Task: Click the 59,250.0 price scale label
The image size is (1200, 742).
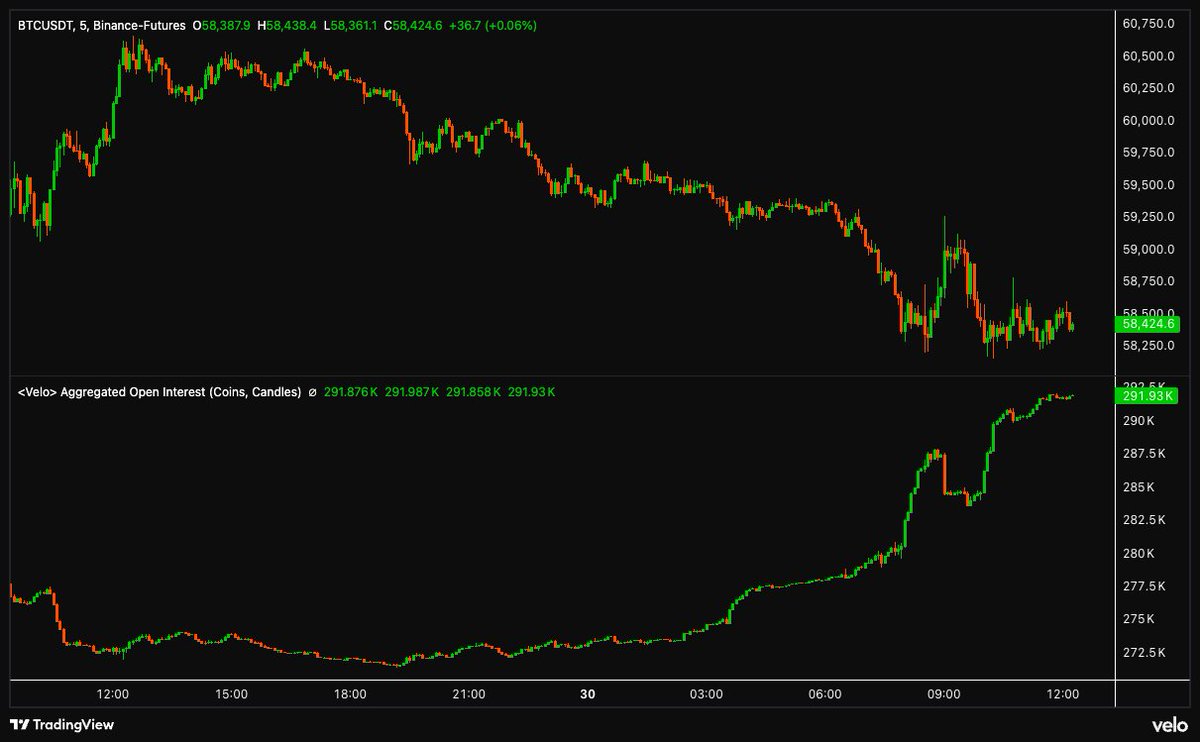Action: [x=1149, y=217]
